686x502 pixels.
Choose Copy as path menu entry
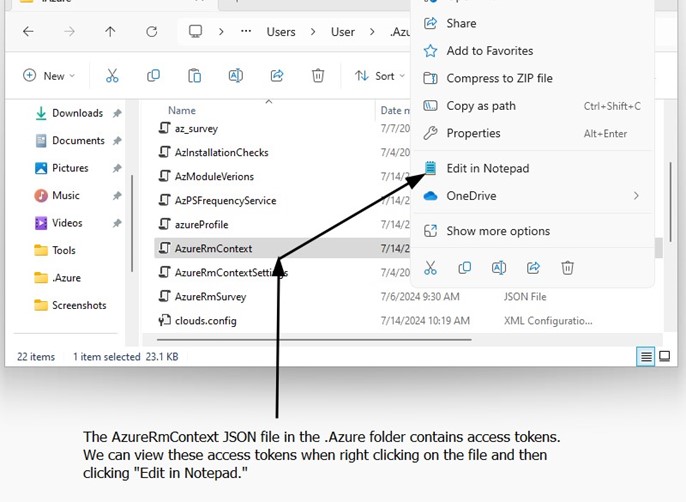(x=481, y=106)
